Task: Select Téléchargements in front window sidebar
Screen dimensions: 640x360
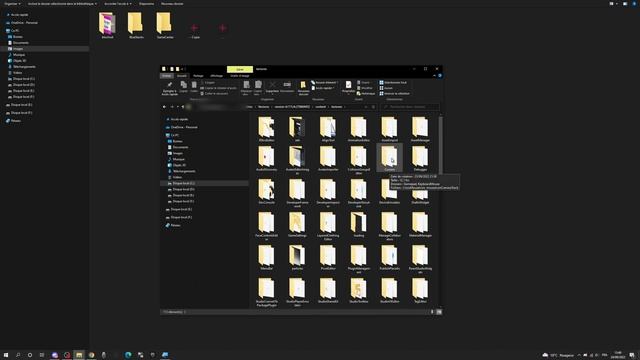Action: (x=184, y=171)
